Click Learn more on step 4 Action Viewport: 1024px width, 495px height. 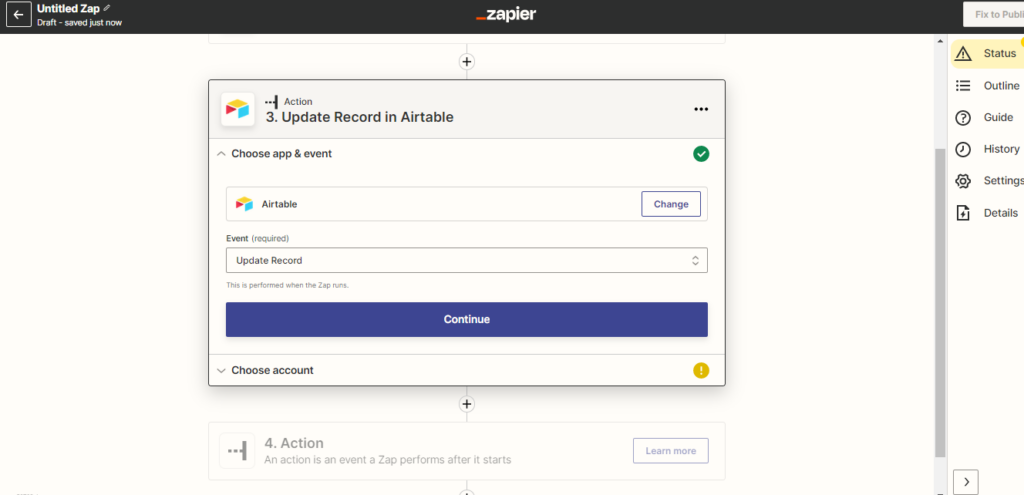(671, 451)
